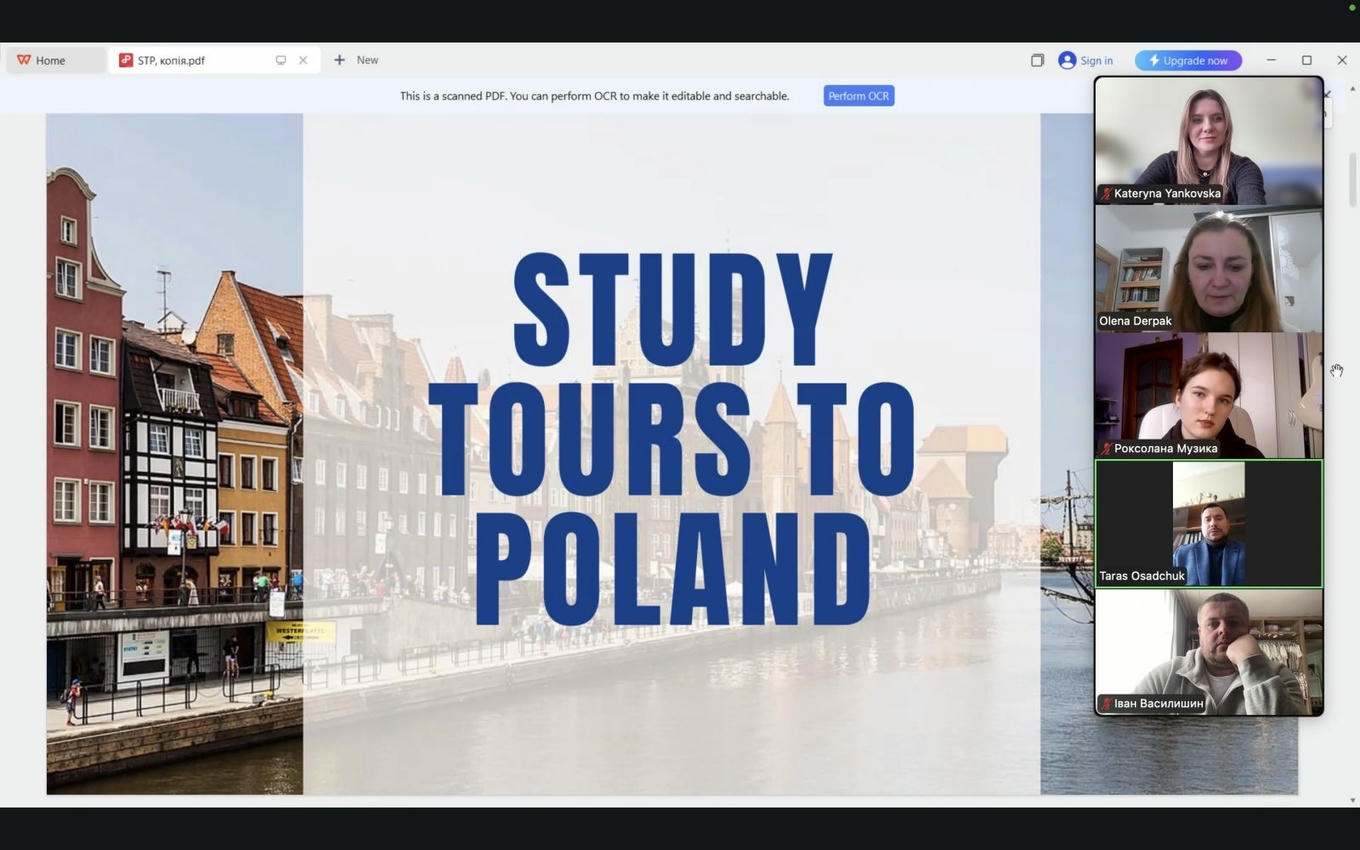This screenshot has width=1360, height=850.
Task: Select Olena Derpak's video tile
Action: click(x=1208, y=268)
